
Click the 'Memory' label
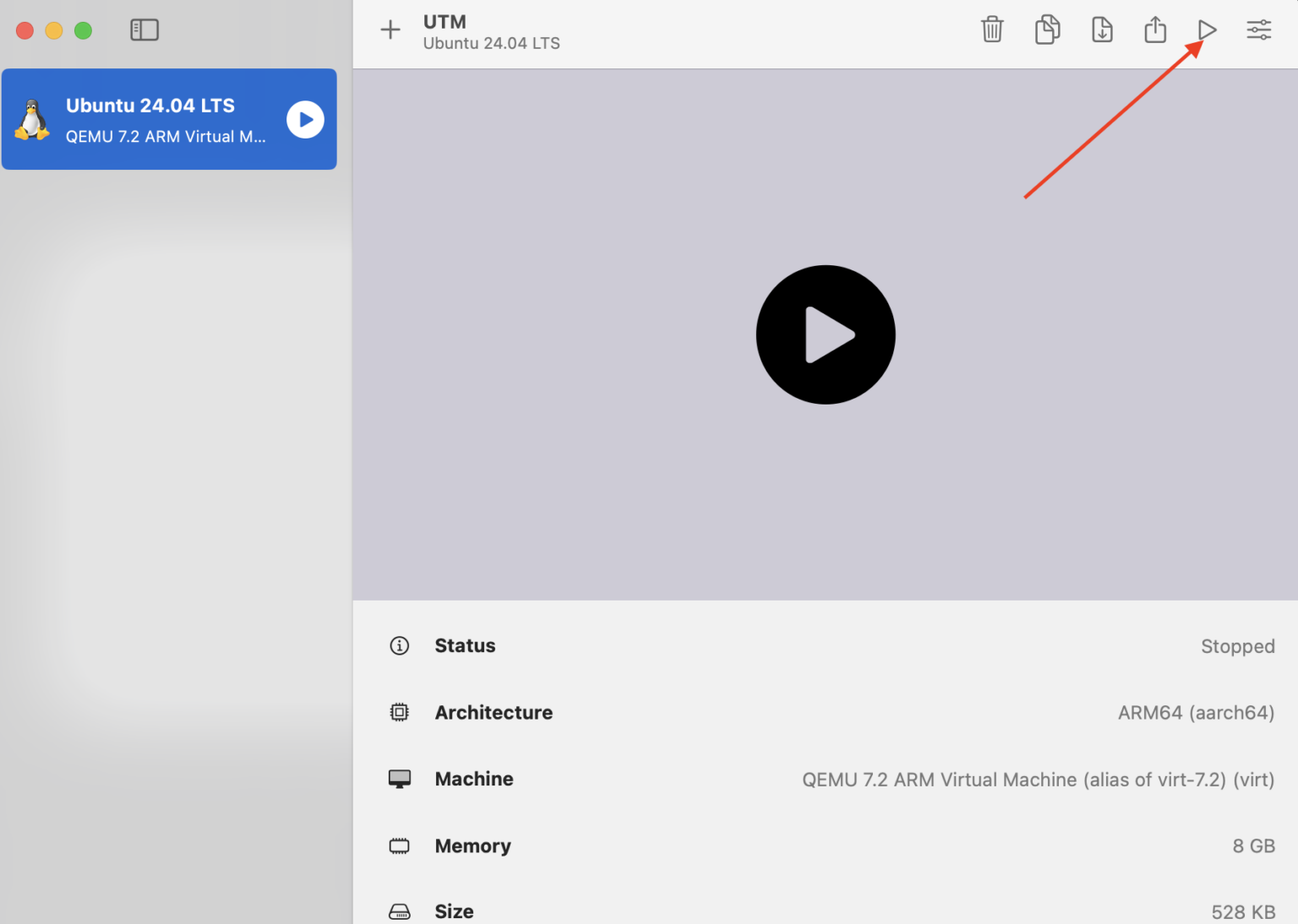tap(472, 845)
